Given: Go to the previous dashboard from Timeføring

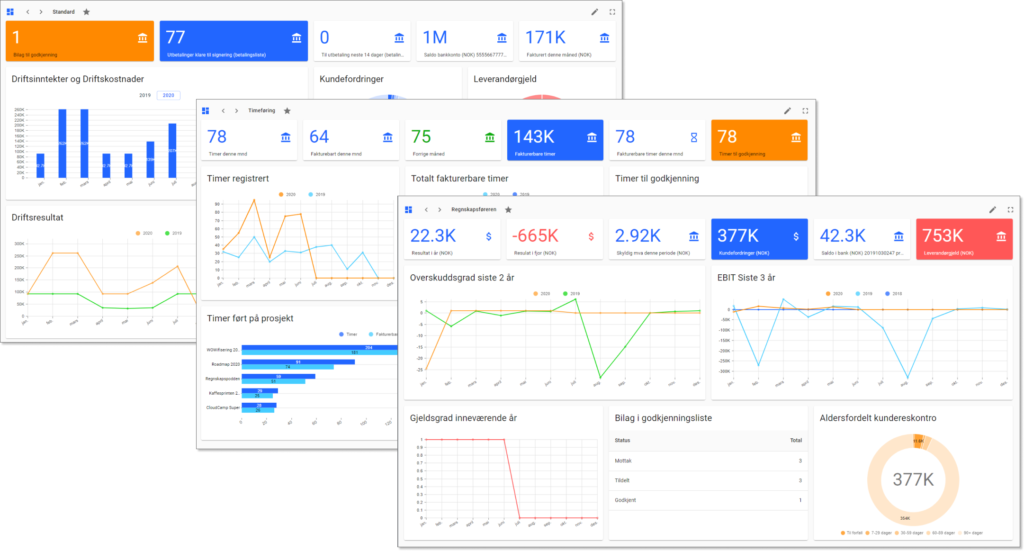Looking at the screenshot, I should click(x=222, y=111).
